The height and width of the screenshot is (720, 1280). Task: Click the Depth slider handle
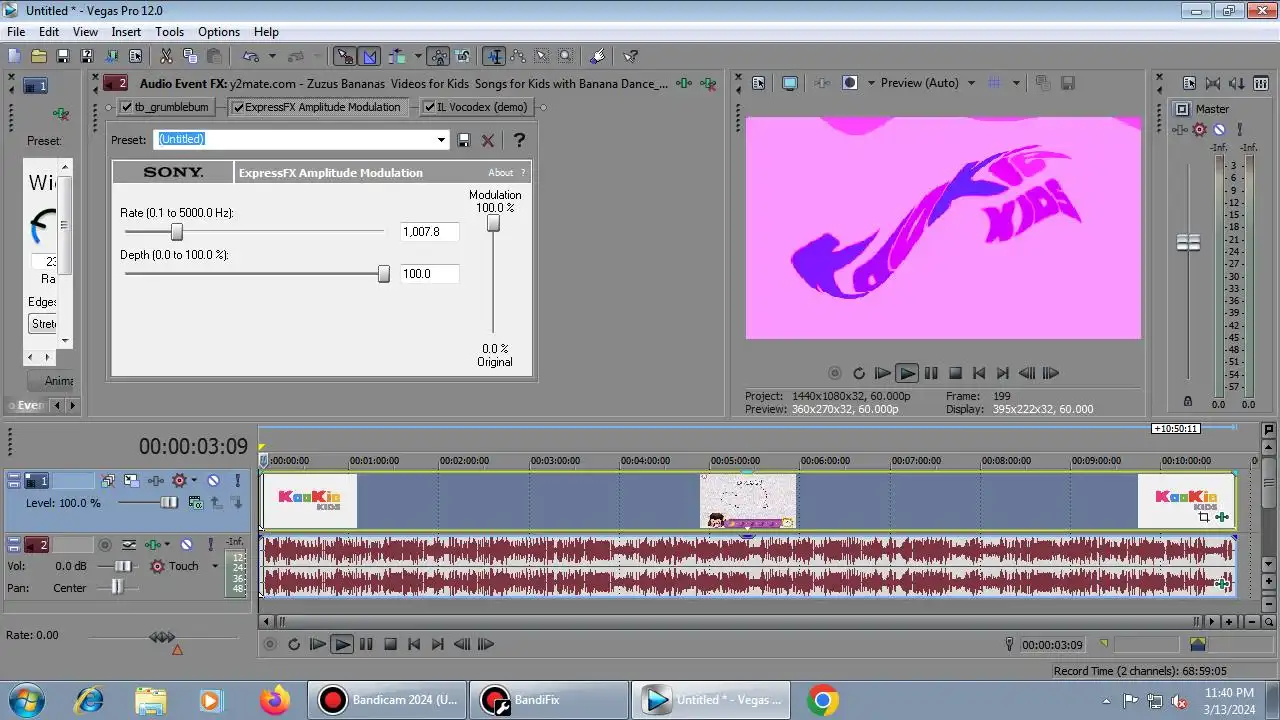click(383, 274)
